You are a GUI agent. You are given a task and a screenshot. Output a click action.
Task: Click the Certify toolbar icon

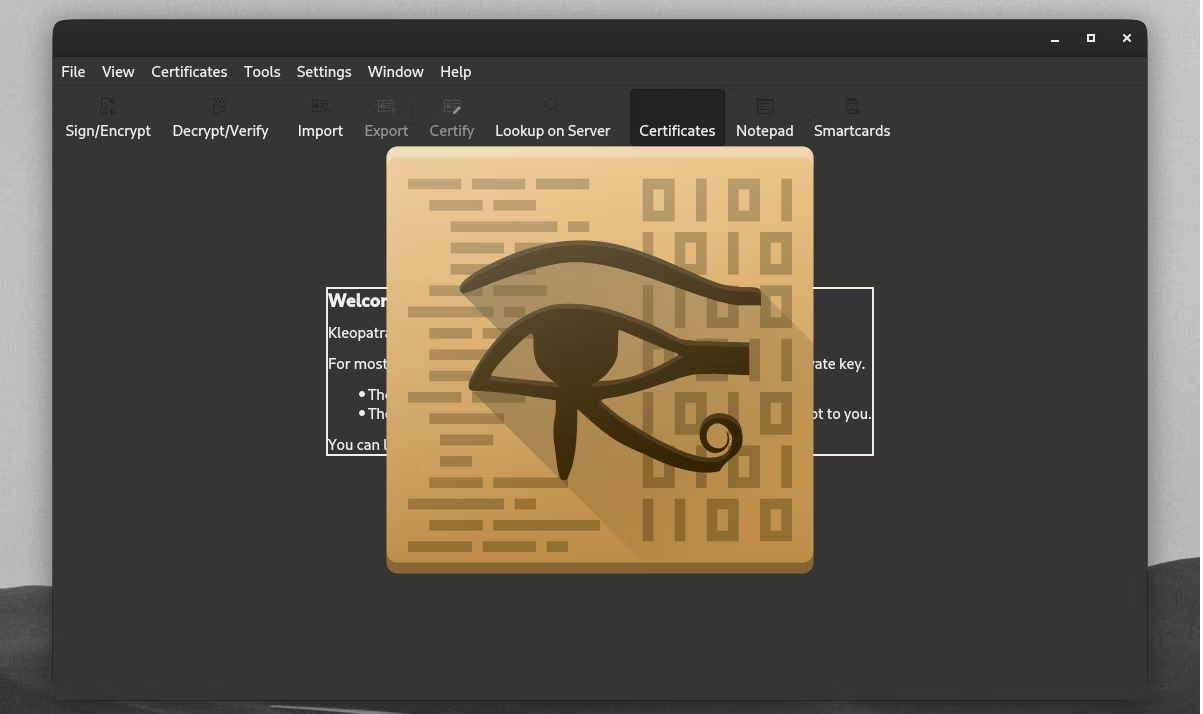[452, 105]
